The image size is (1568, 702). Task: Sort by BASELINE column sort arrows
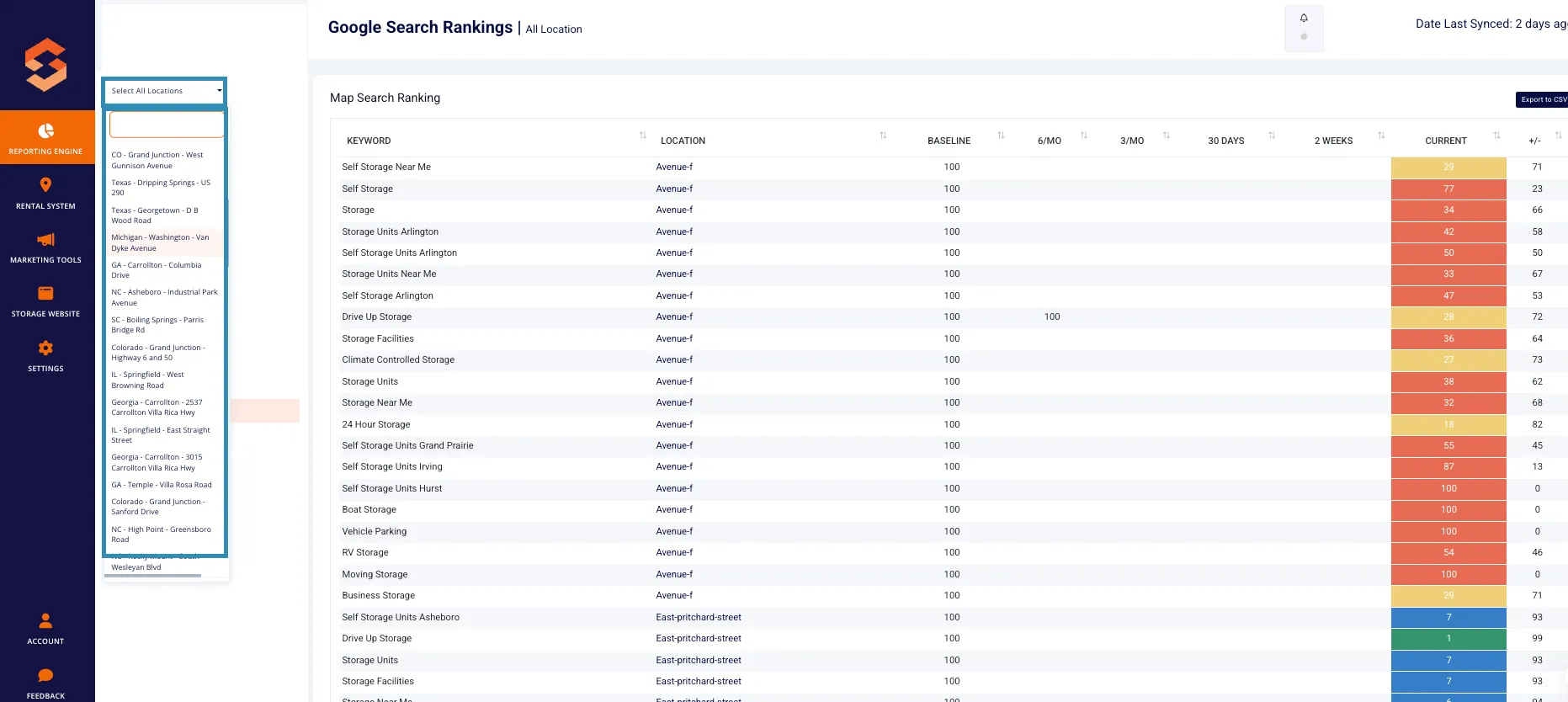(1001, 136)
